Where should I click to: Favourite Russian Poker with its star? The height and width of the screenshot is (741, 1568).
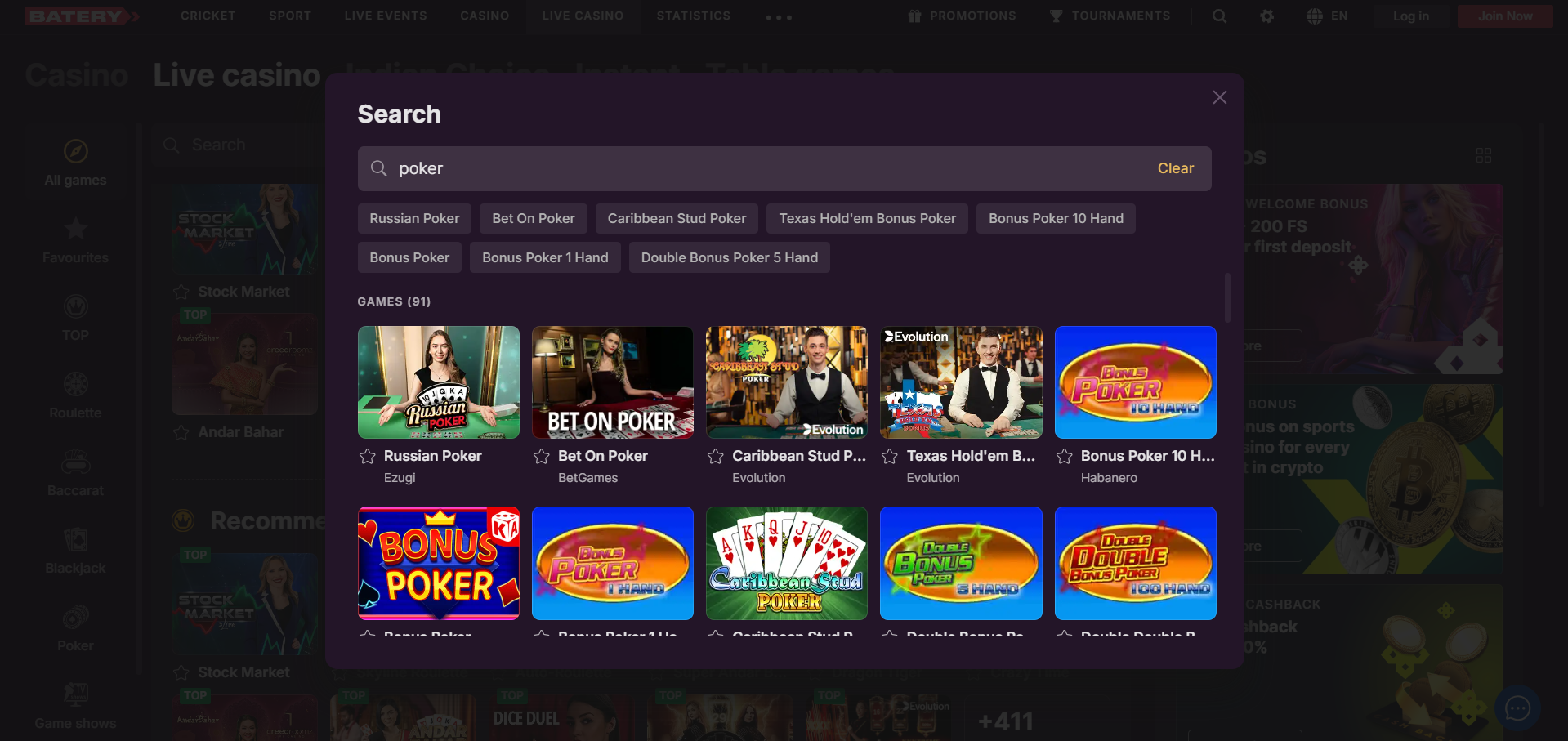368,457
